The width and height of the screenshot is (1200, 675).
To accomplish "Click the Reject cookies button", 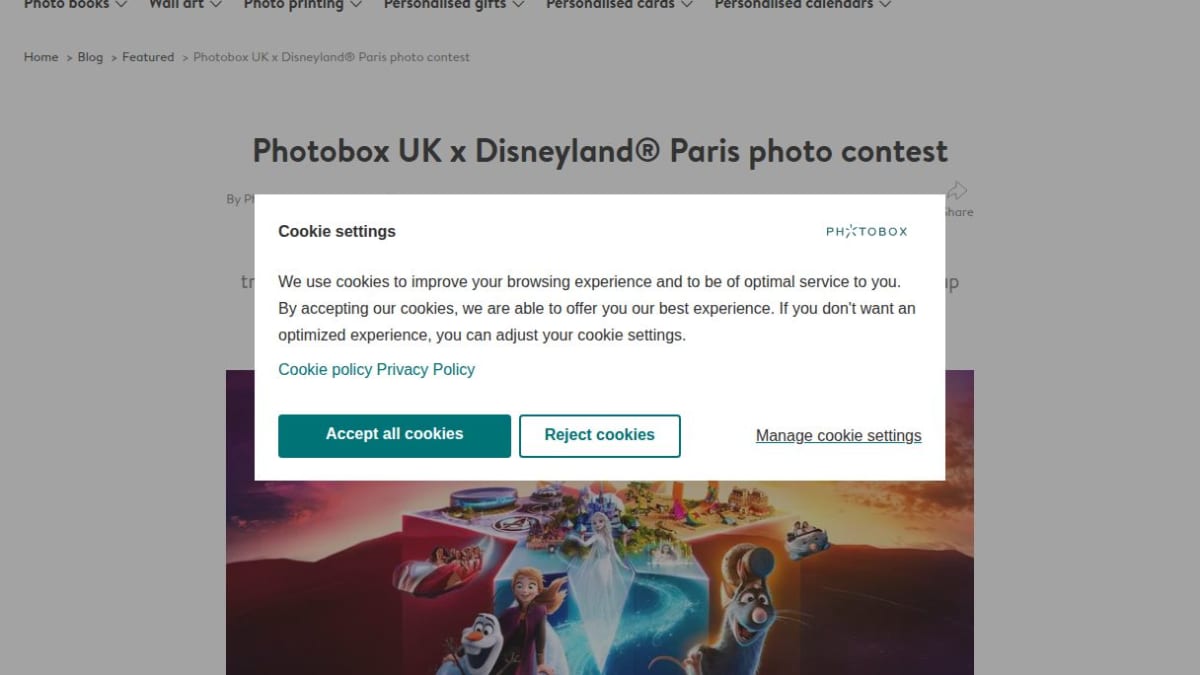I will click(x=600, y=435).
